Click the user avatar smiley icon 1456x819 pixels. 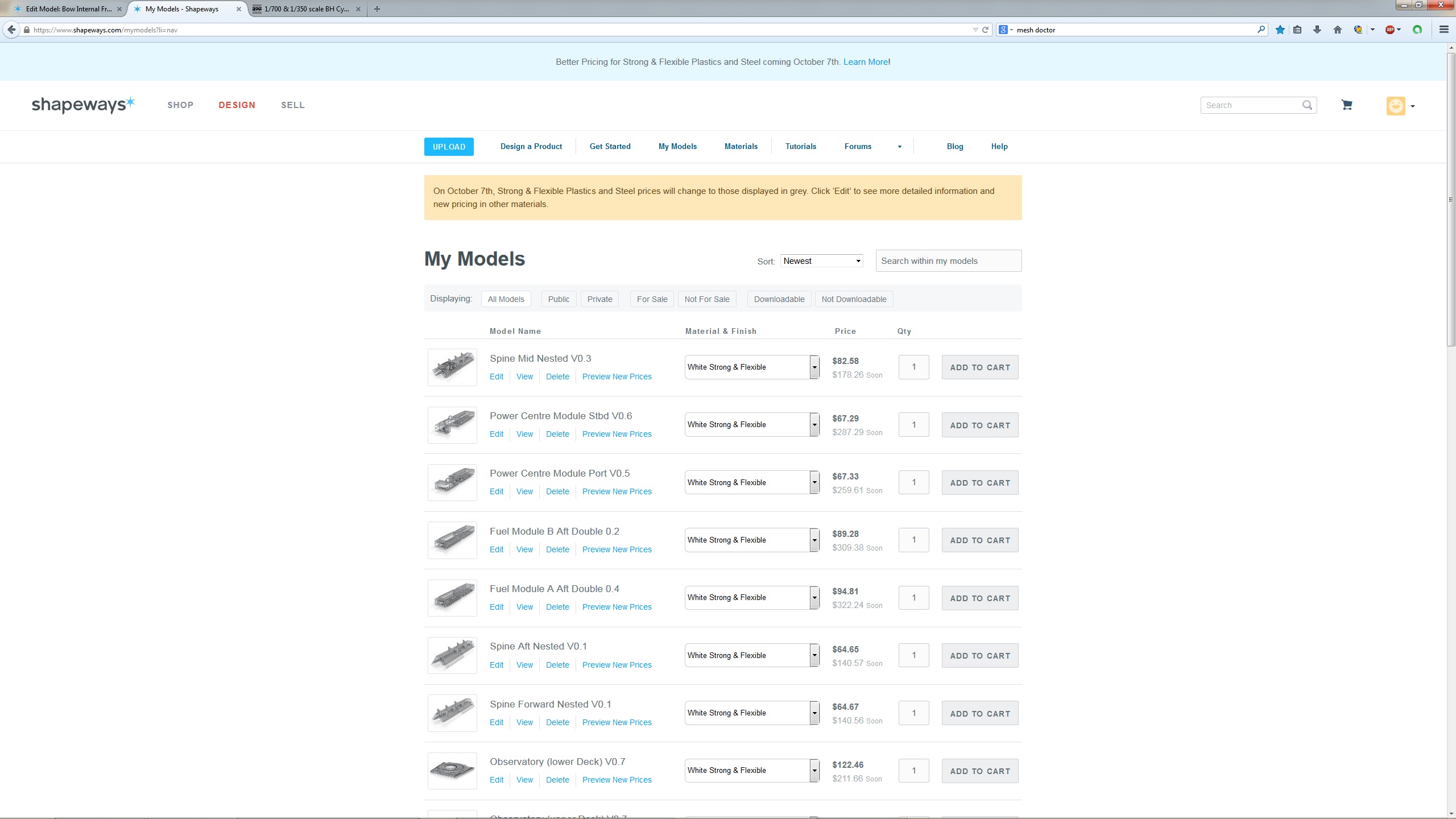click(x=1396, y=106)
